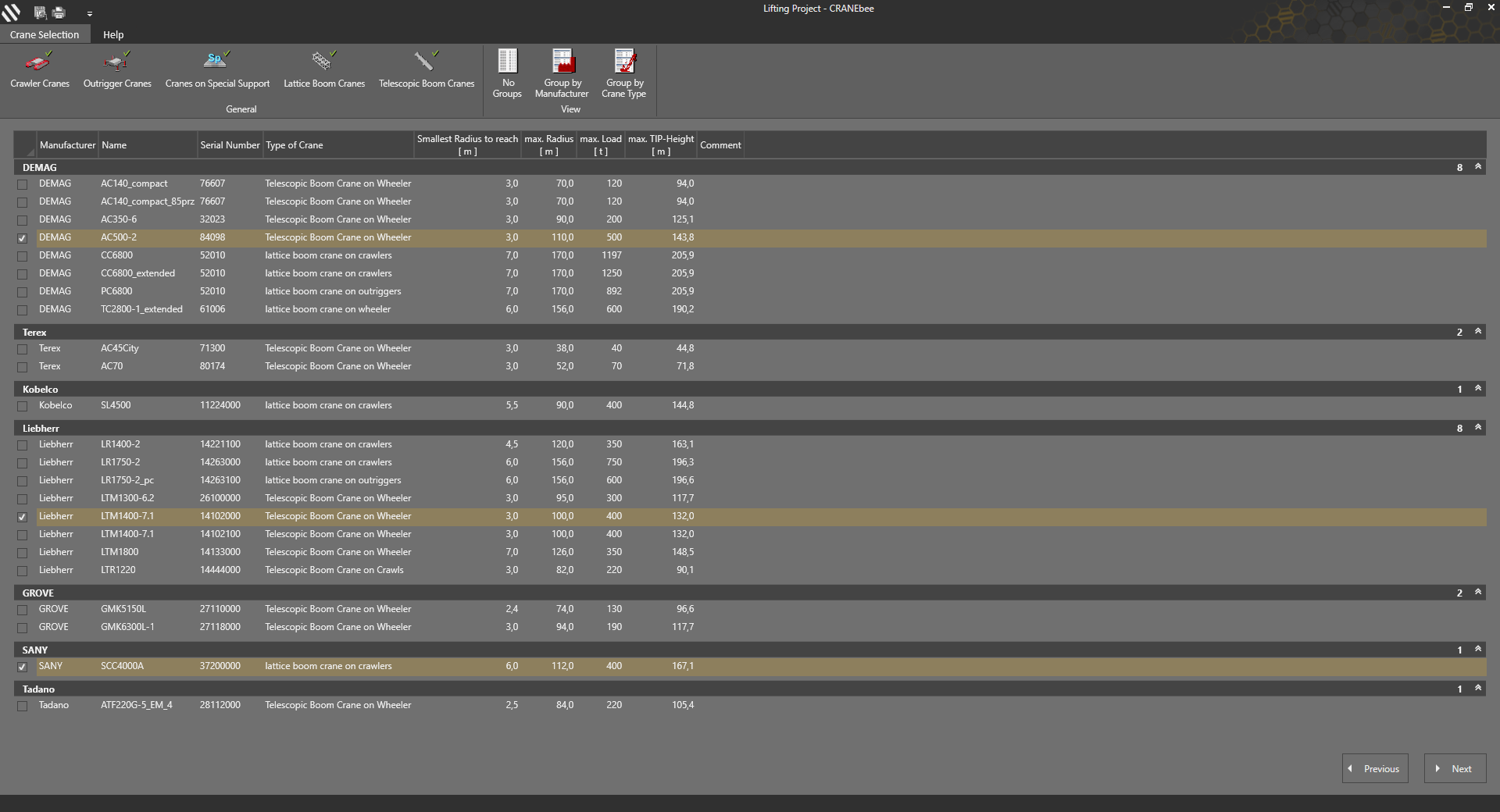The image size is (1500, 812).
Task: Open the Help tab
Action: pos(113,34)
